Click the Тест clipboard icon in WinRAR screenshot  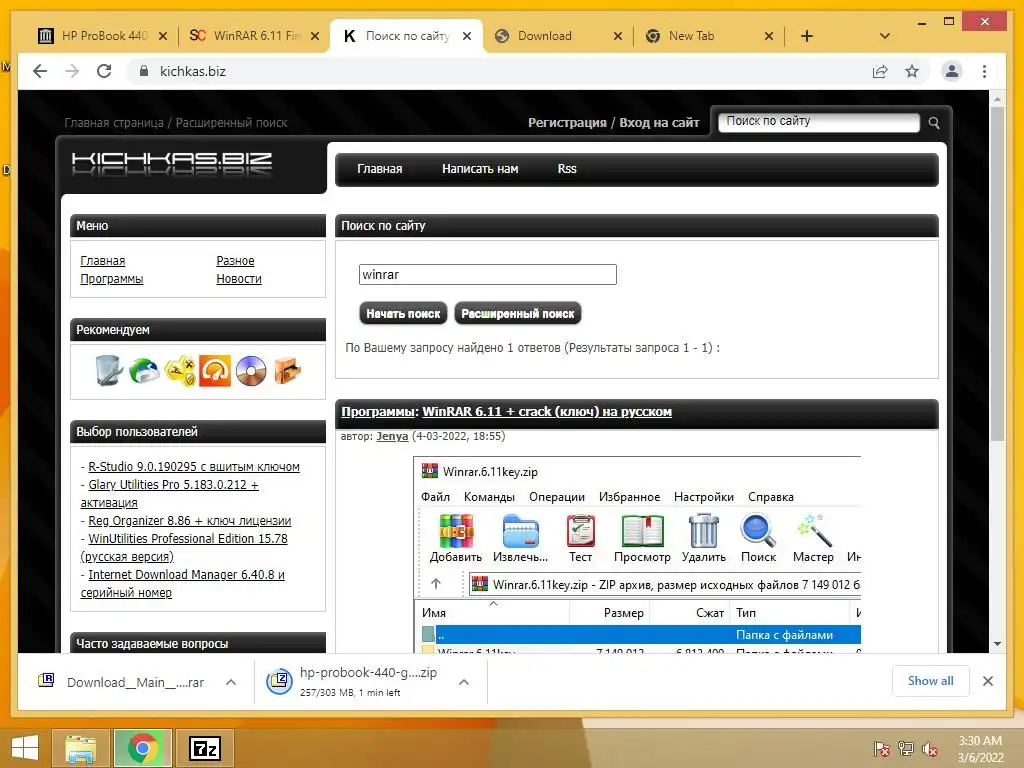580,531
